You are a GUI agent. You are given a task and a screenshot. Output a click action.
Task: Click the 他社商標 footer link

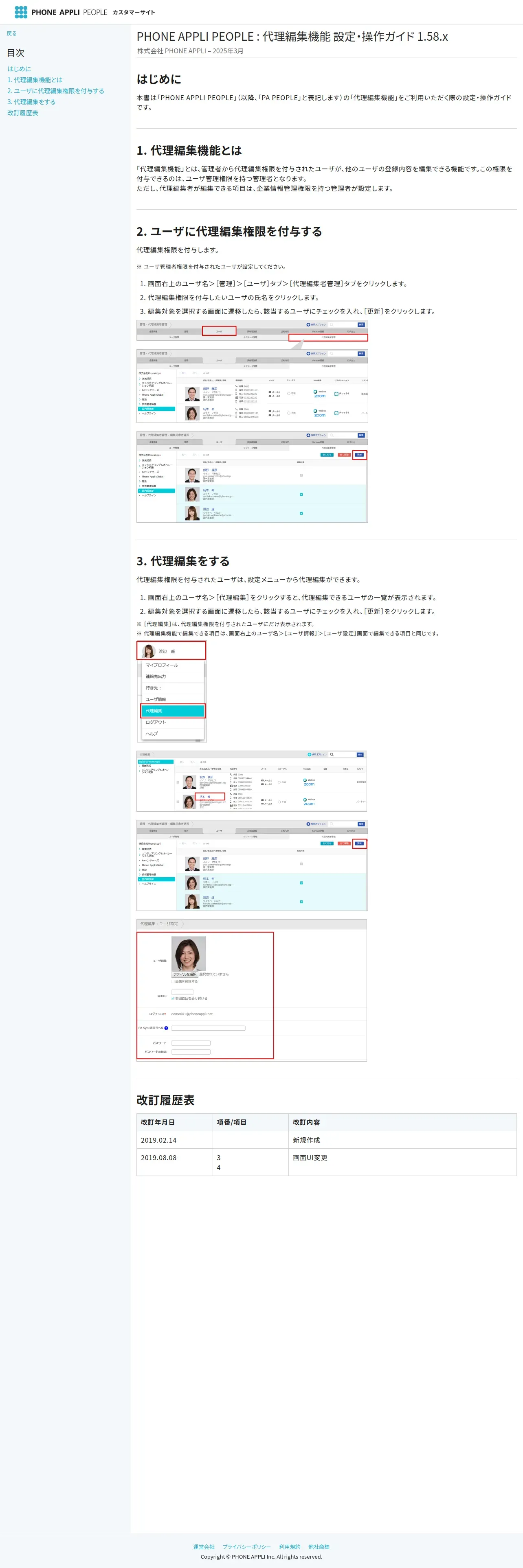pyautogui.click(x=319, y=1547)
